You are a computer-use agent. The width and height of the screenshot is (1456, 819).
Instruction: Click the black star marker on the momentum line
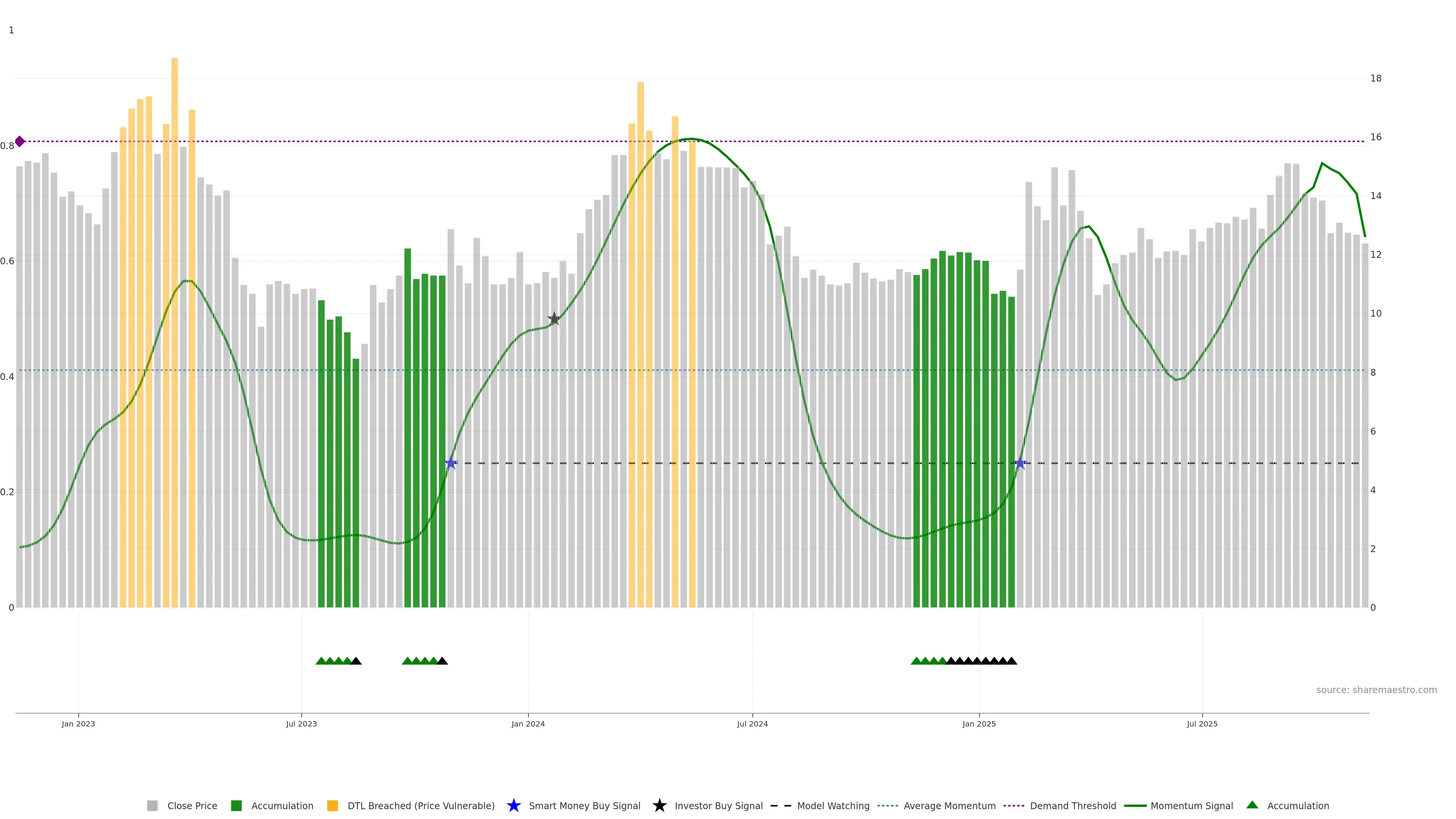point(554,319)
